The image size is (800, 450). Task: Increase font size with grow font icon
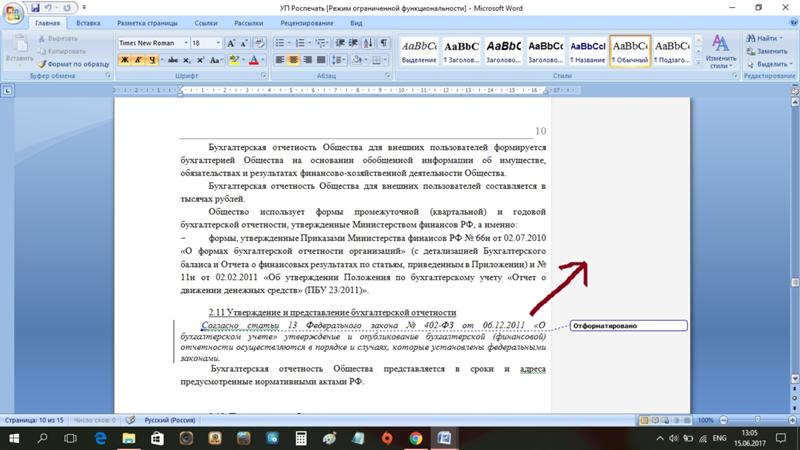[x=231, y=43]
